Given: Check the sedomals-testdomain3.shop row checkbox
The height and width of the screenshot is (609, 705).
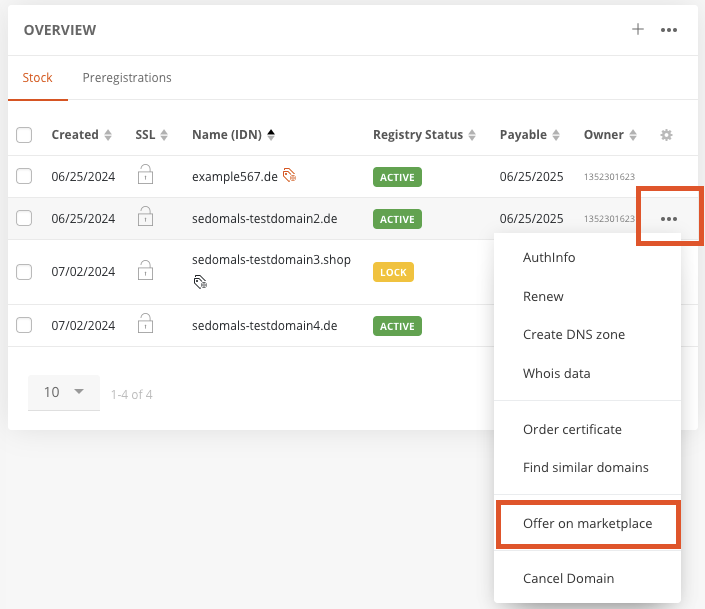Looking at the screenshot, I should (24, 272).
